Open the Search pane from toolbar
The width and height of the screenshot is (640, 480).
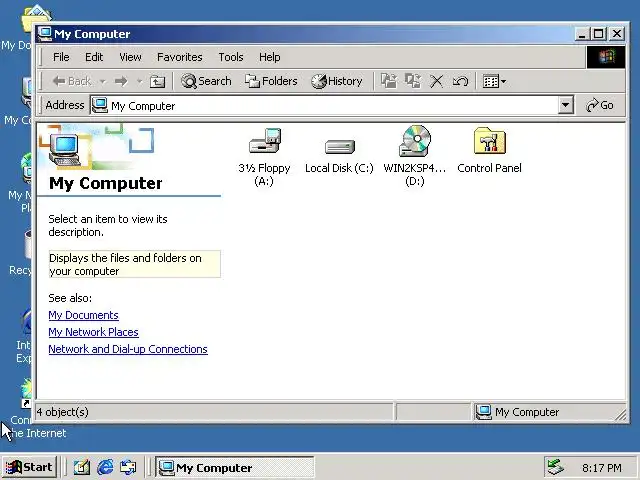[x=206, y=81]
